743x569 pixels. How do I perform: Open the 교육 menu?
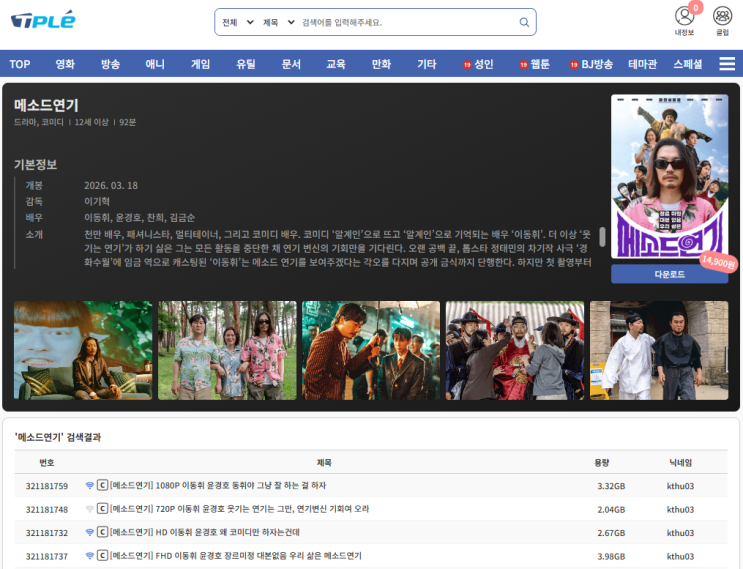point(336,64)
